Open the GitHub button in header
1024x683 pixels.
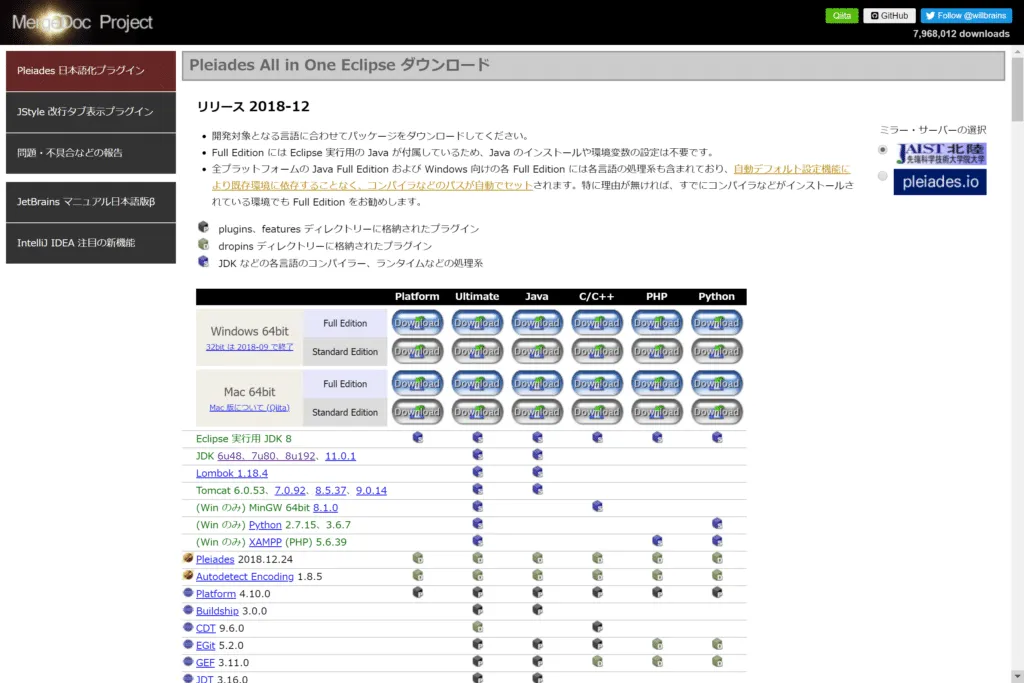tap(889, 16)
